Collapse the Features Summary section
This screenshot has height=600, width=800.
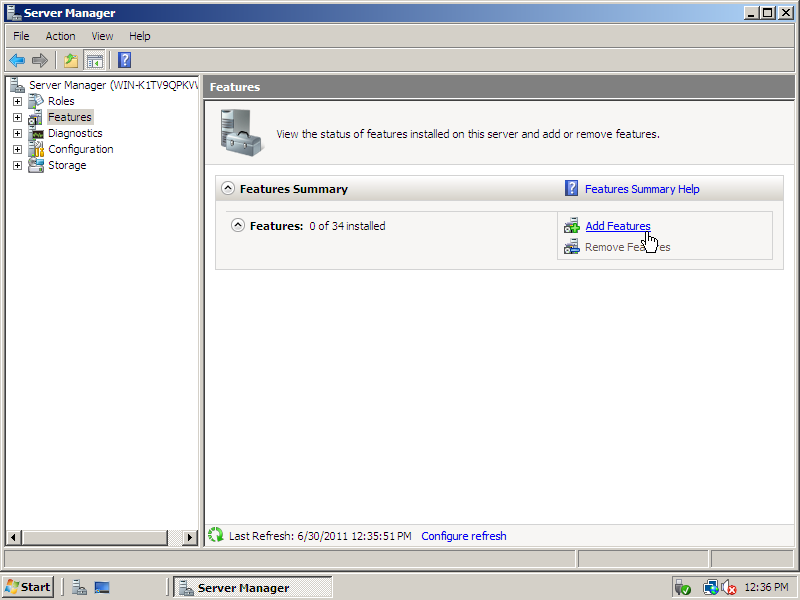pyautogui.click(x=228, y=188)
